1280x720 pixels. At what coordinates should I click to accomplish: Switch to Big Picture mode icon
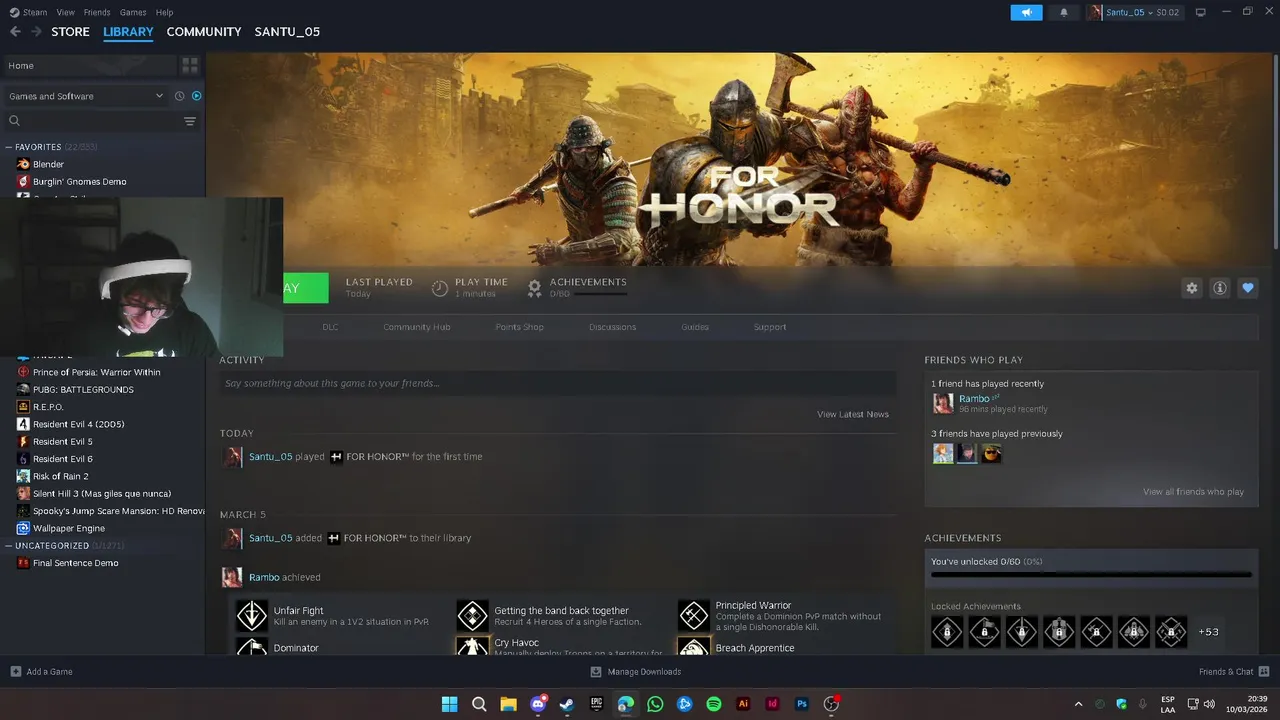(1201, 12)
